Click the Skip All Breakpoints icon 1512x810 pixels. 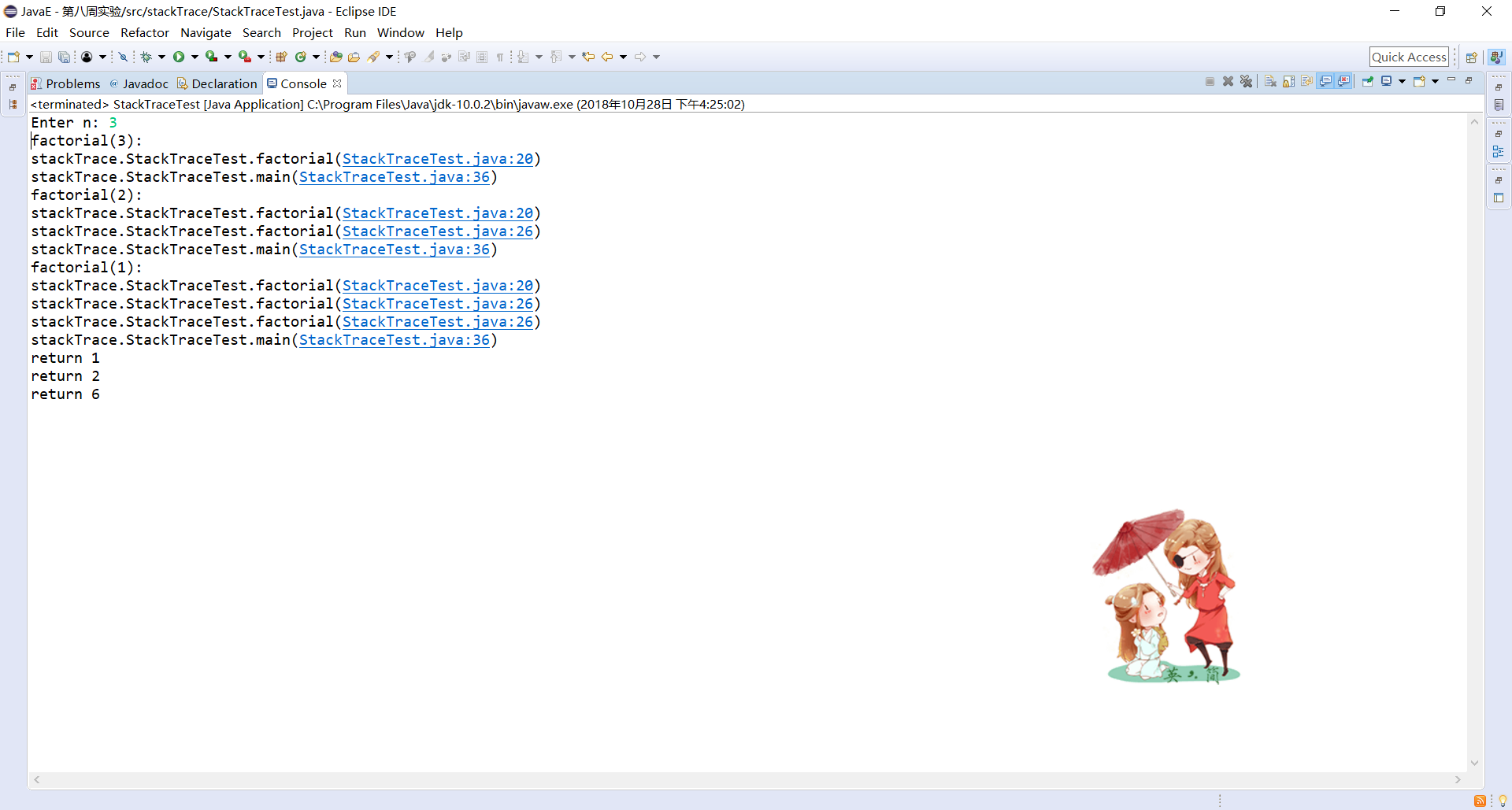coord(123,57)
